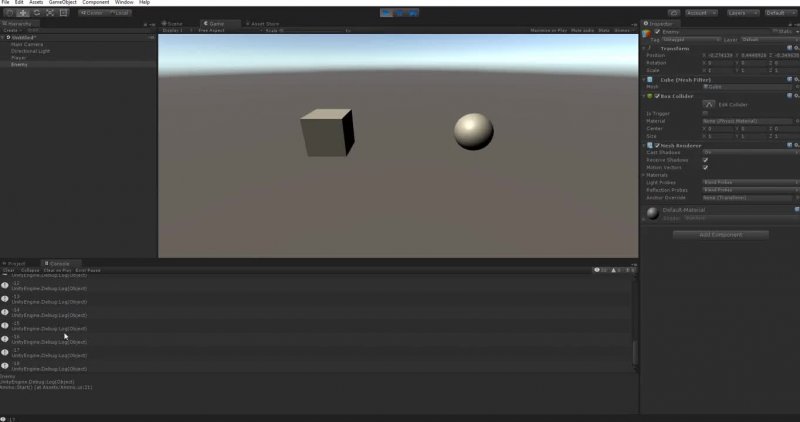This screenshot has height=422, width=800.
Task: Open the GameObject menu
Action: pos(62,3)
